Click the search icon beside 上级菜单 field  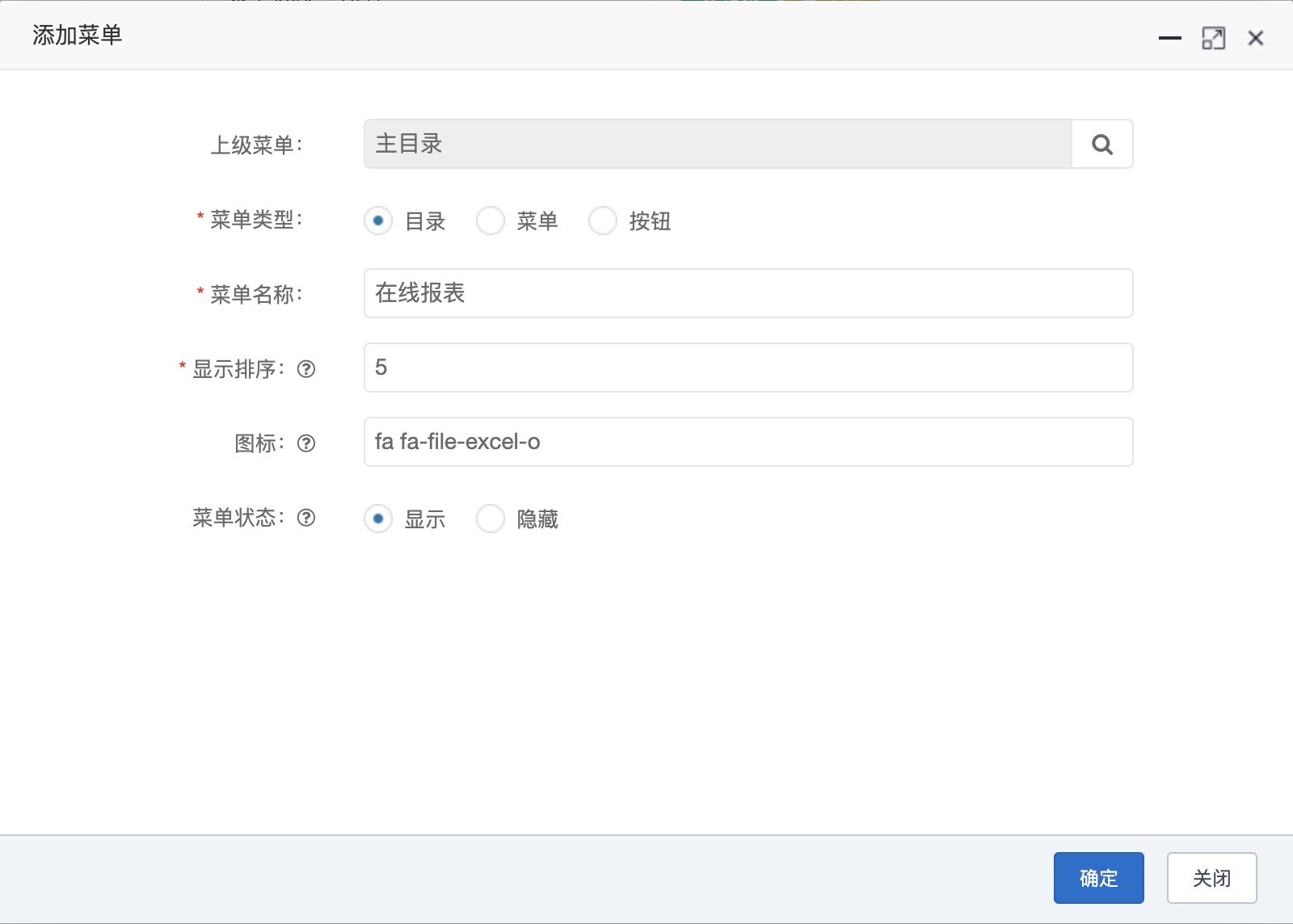[1102, 145]
